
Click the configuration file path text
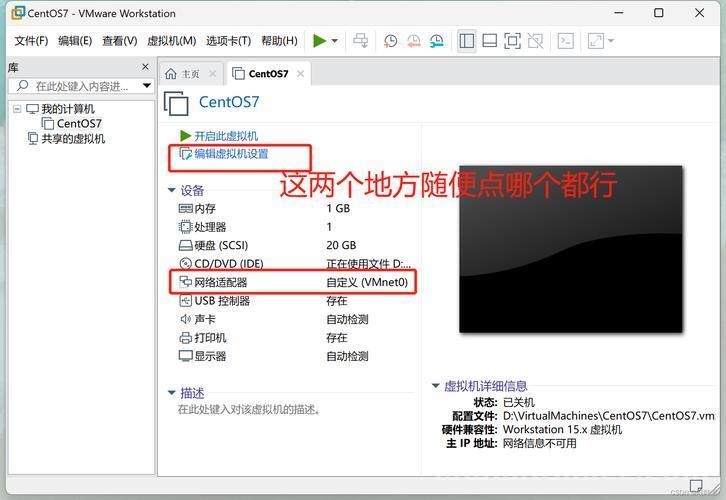click(608, 416)
